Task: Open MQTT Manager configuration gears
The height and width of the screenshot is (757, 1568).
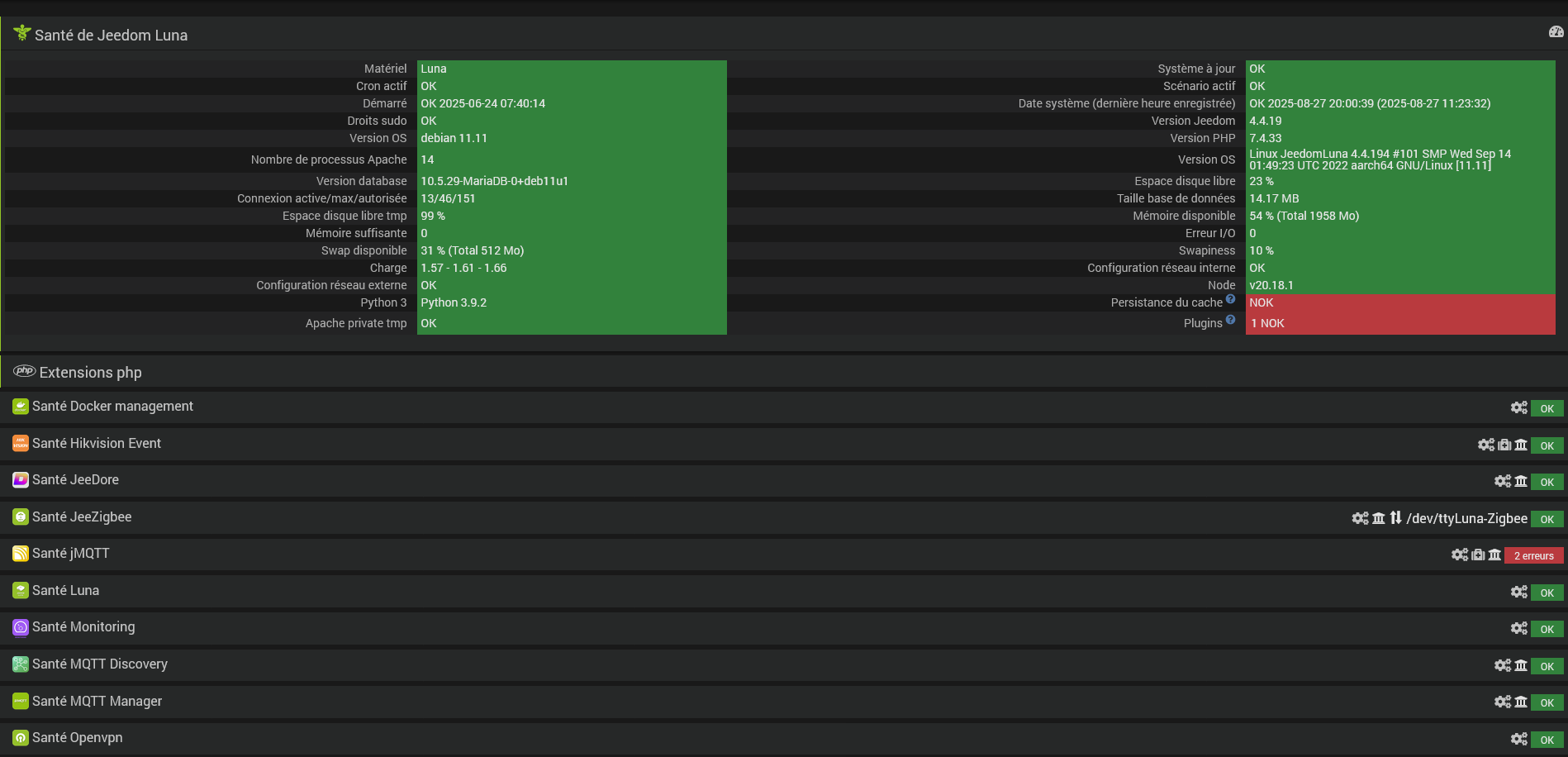Action: [x=1503, y=702]
